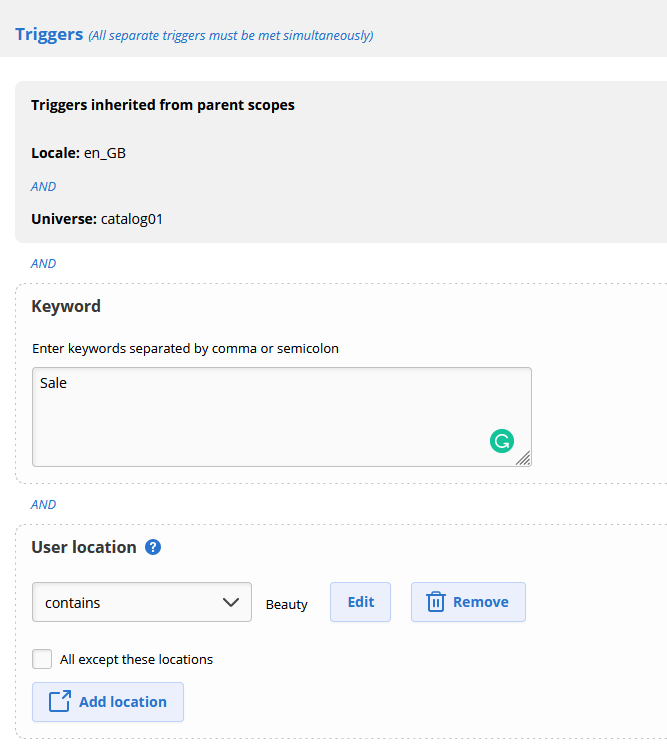The image size is (667, 749).
Task: Click the keyword separator instruction text
Action: [185, 349]
